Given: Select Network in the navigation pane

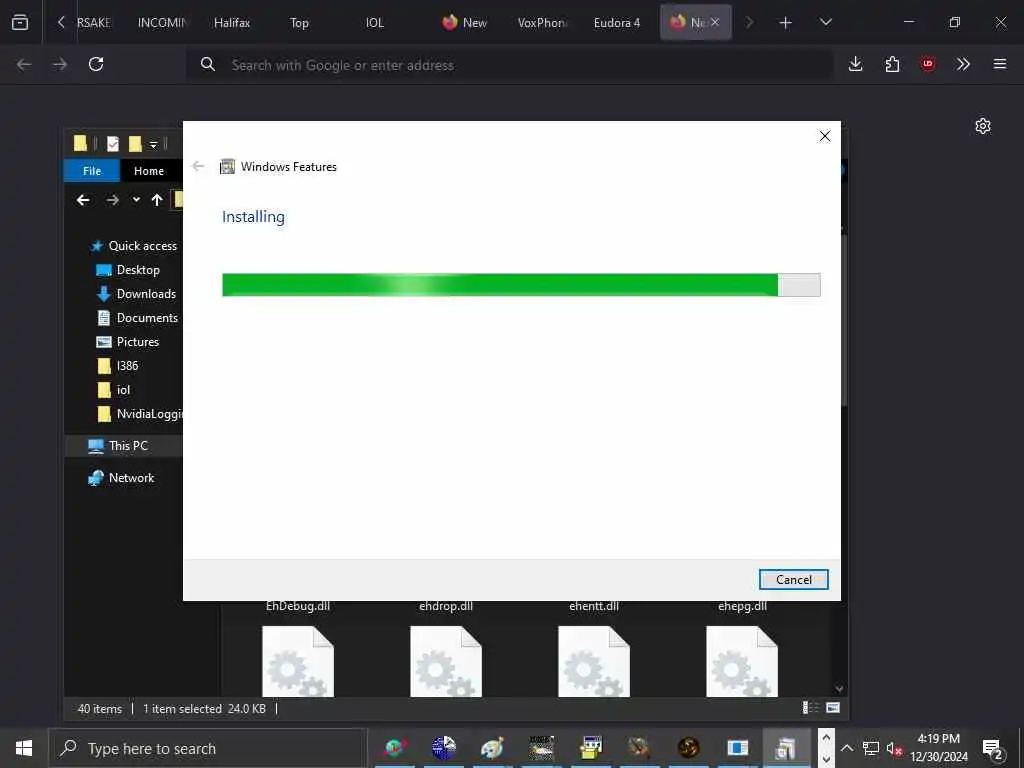Looking at the screenshot, I should [131, 478].
